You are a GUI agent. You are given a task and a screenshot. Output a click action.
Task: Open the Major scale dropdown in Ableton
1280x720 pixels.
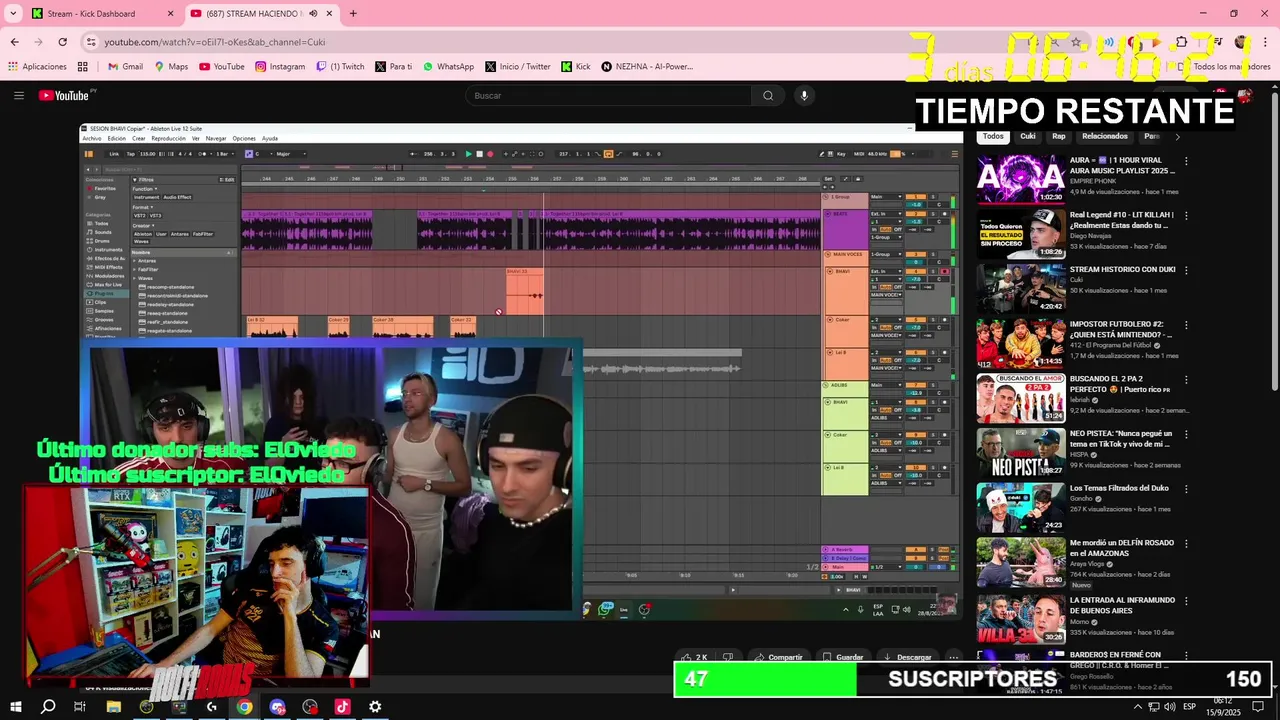(x=291, y=154)
